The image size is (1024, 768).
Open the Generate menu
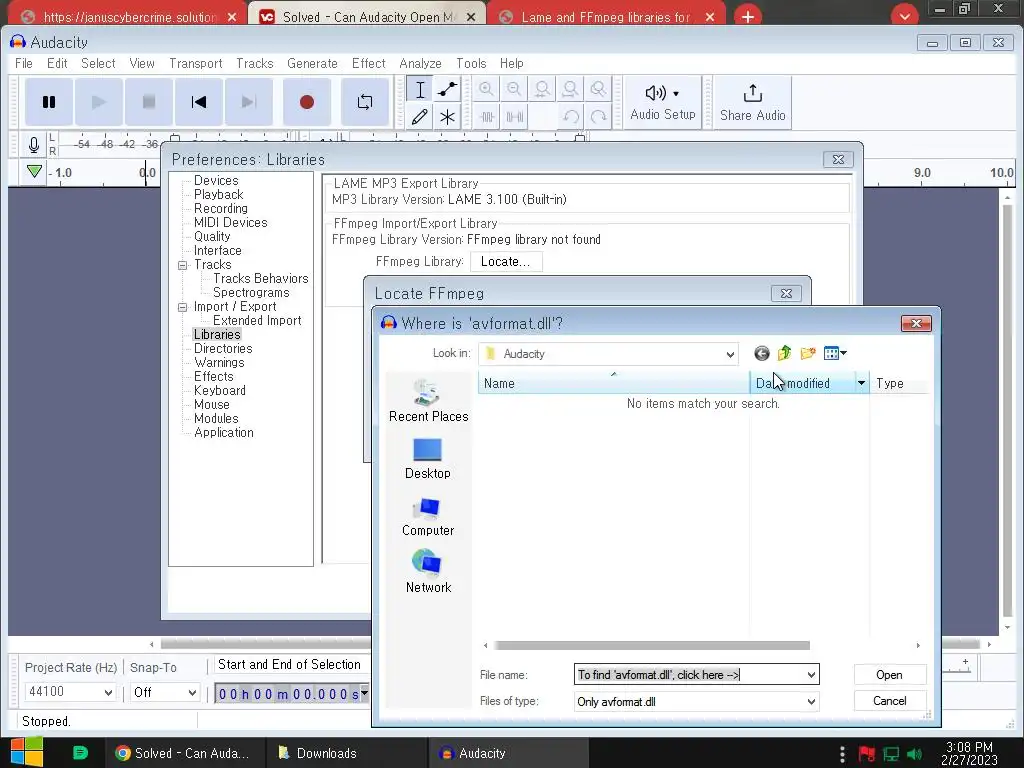tap(312, 63)
